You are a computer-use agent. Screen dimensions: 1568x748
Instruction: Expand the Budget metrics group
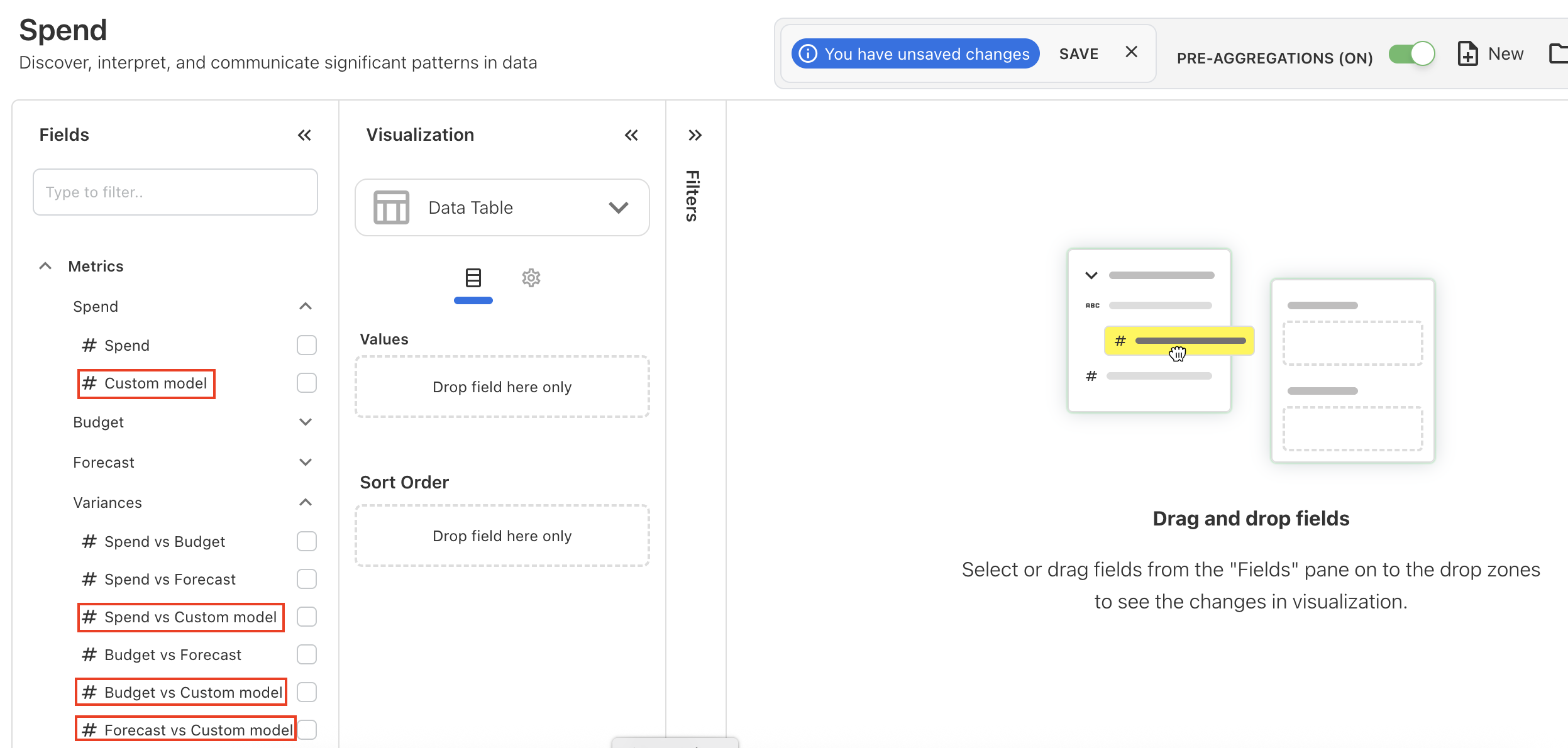pos(306,422)
